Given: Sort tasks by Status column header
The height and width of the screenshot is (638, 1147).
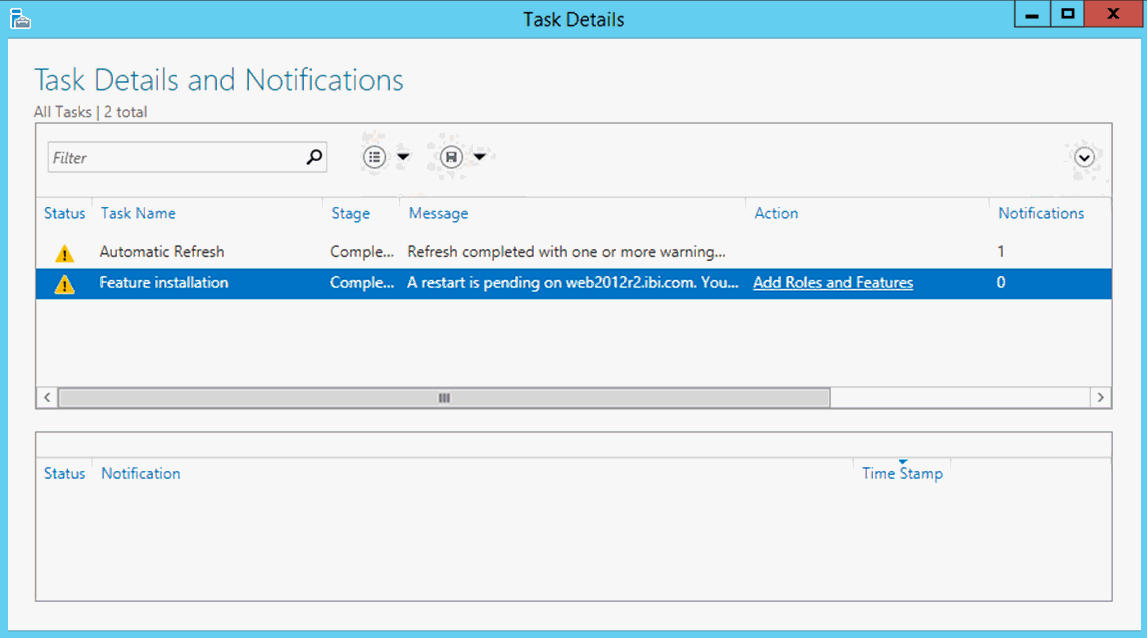Looking at the screenshot, I should click(x=64, y=213).
